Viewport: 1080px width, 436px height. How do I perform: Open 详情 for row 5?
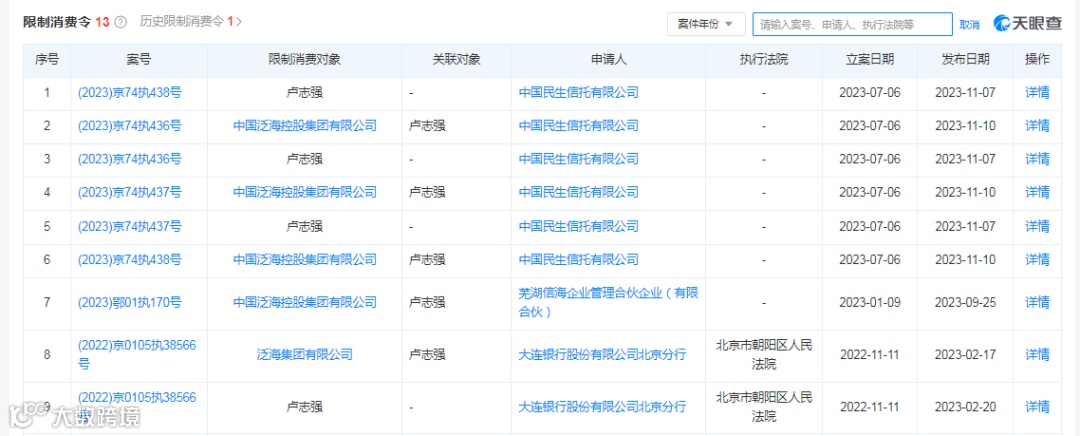click(1037, 226)
